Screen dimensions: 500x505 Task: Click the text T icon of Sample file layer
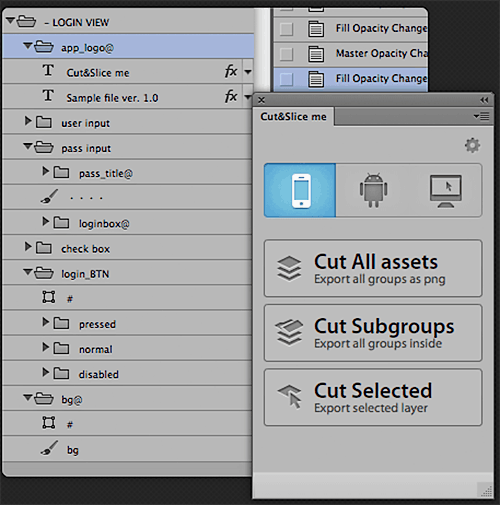(48, 96)
